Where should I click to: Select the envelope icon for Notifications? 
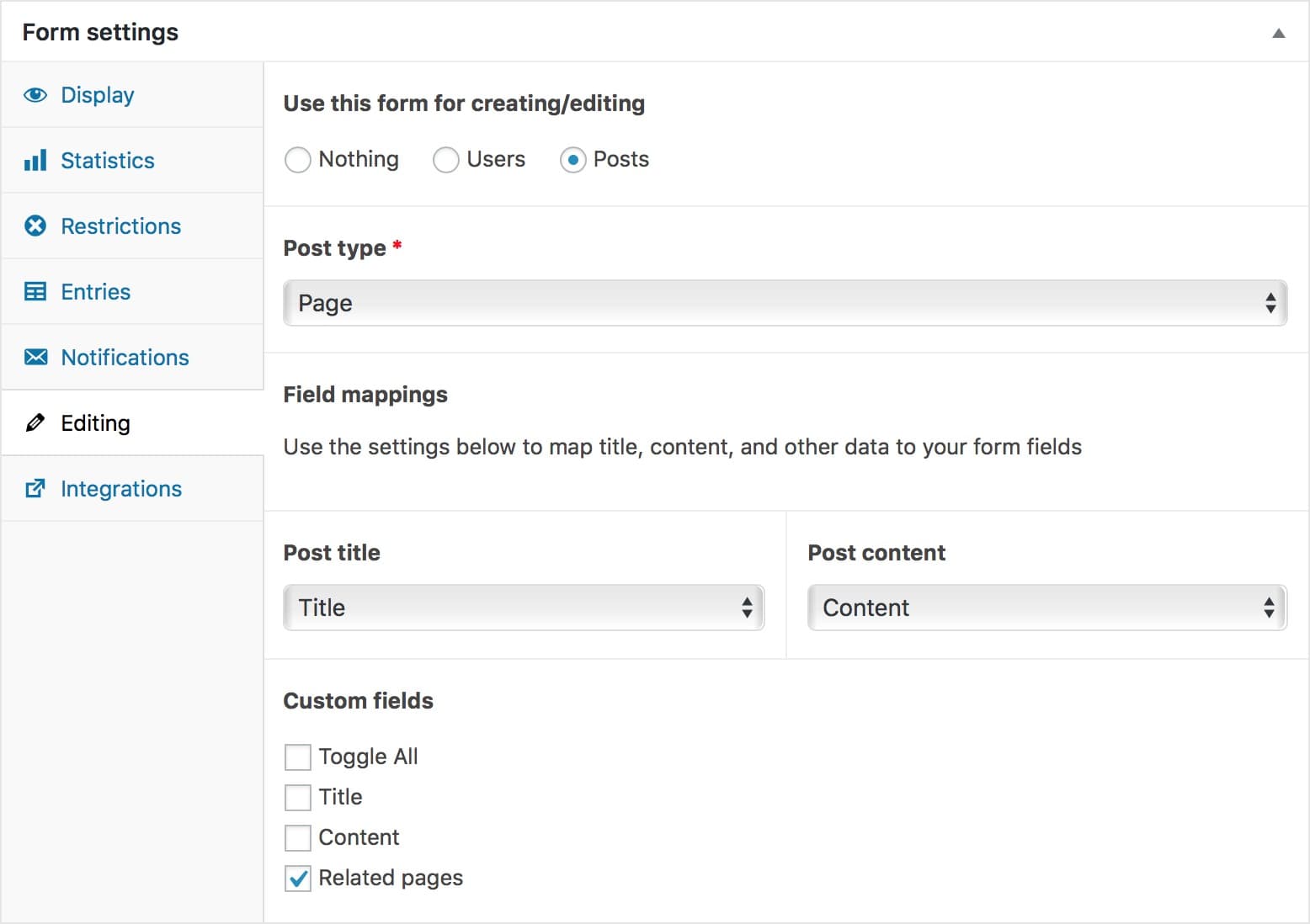click(35, 357)
